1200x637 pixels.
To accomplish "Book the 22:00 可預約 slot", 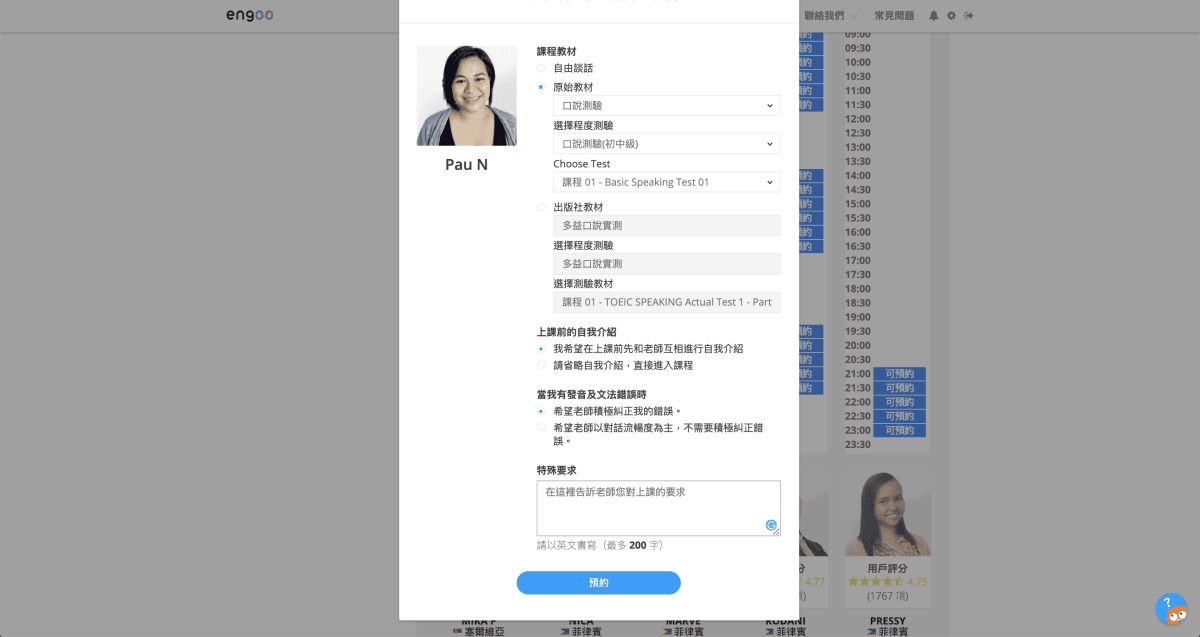I will pos(899,402).
